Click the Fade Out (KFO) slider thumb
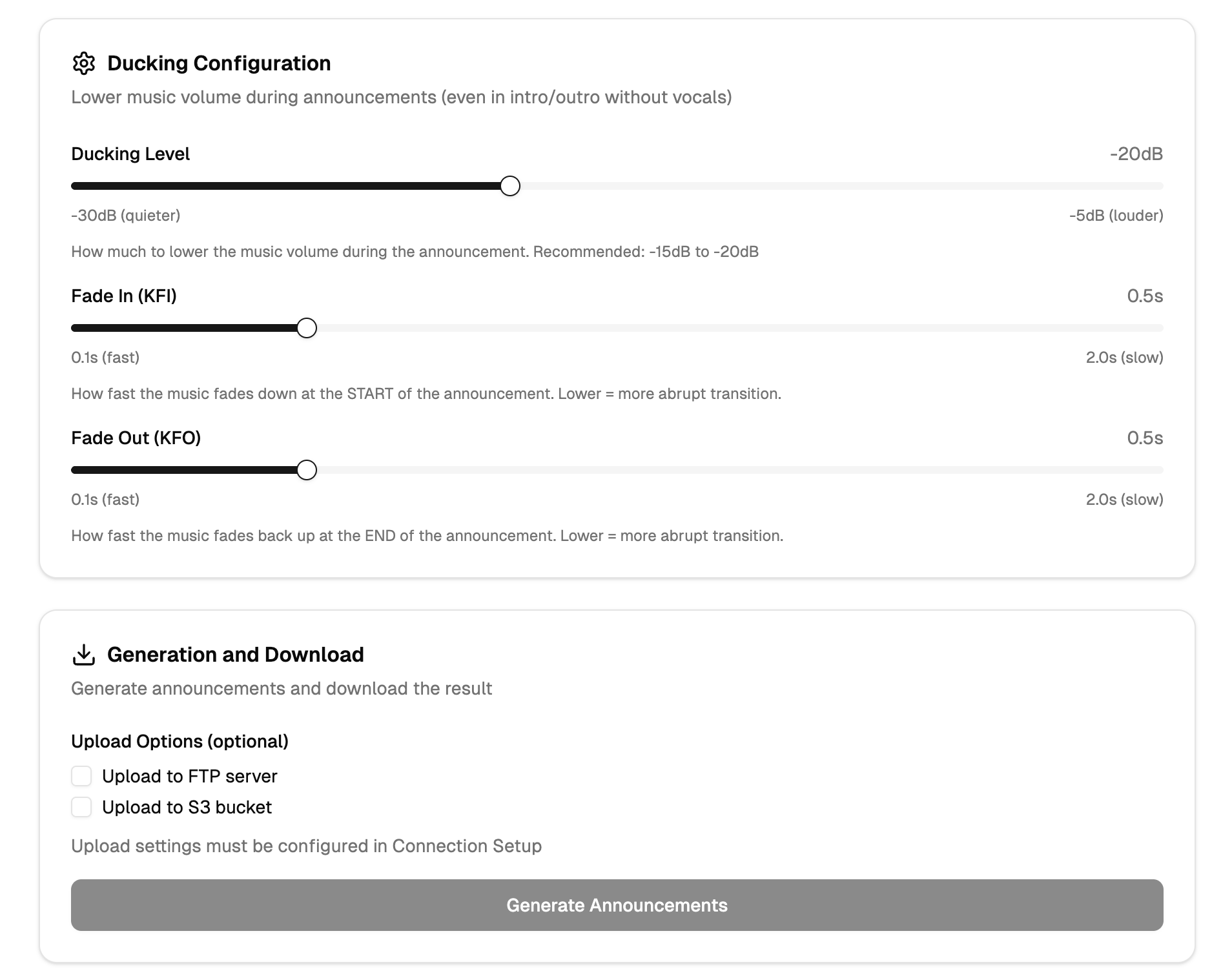1232x980 pixels. pos(307,470)
